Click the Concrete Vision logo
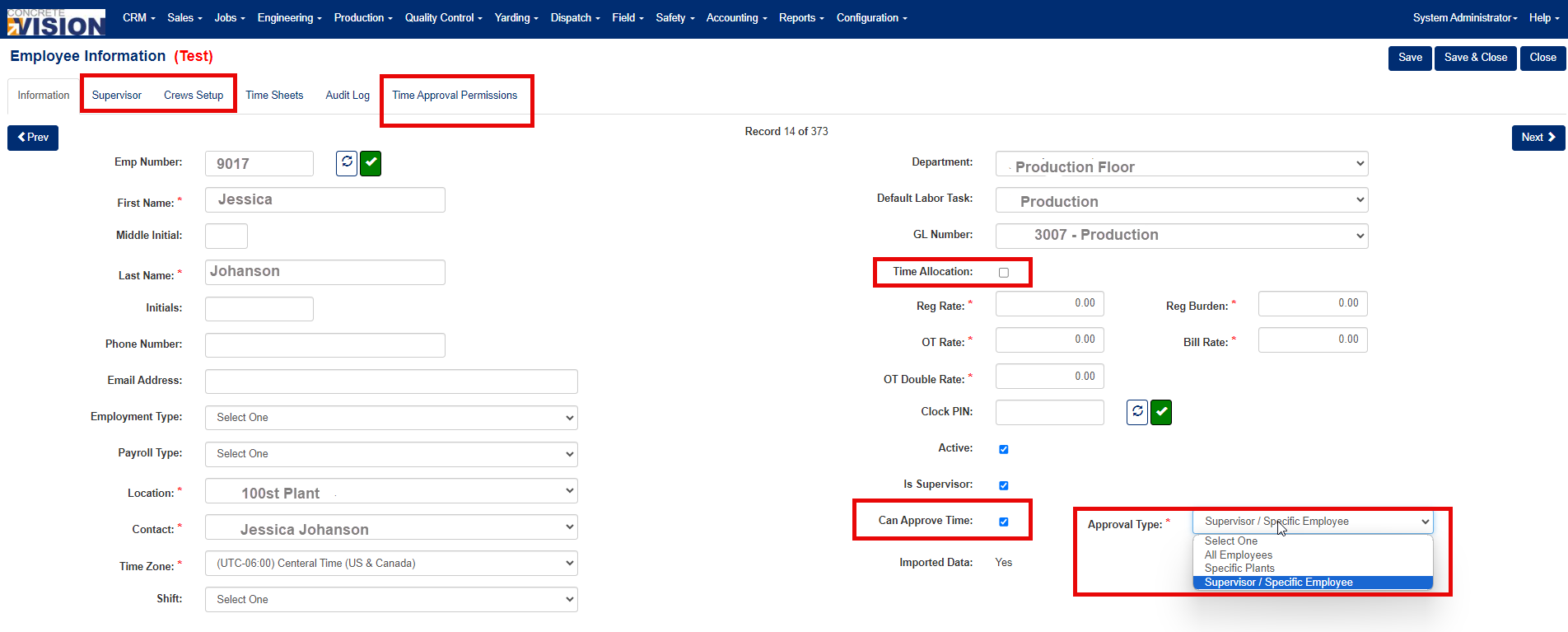This screenshot has width=1568, height=632. (56, 22)
